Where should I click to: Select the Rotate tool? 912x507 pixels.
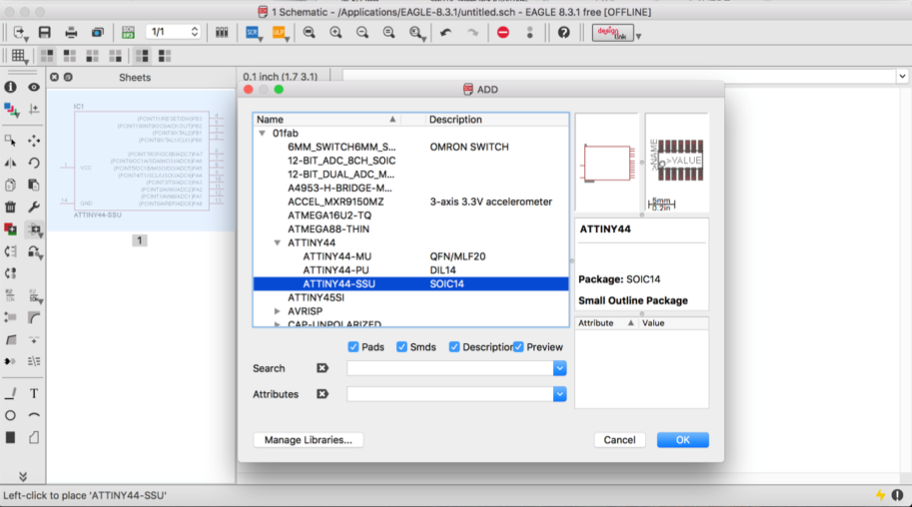tap(34, 163)
